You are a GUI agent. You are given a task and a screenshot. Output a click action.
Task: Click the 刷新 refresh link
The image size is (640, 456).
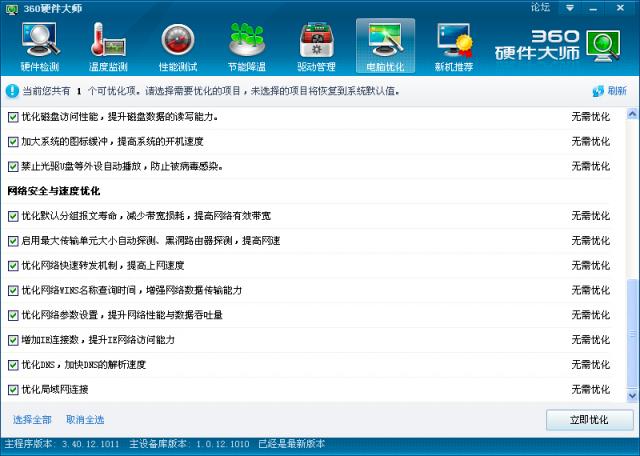pyautogui.click(x=609, y=91)
